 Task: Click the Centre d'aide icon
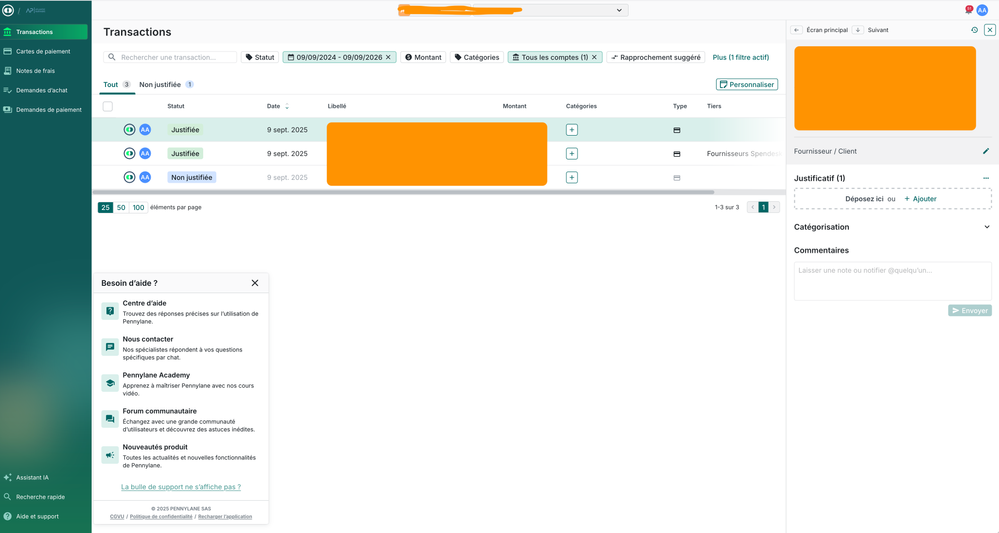(109, 311)
